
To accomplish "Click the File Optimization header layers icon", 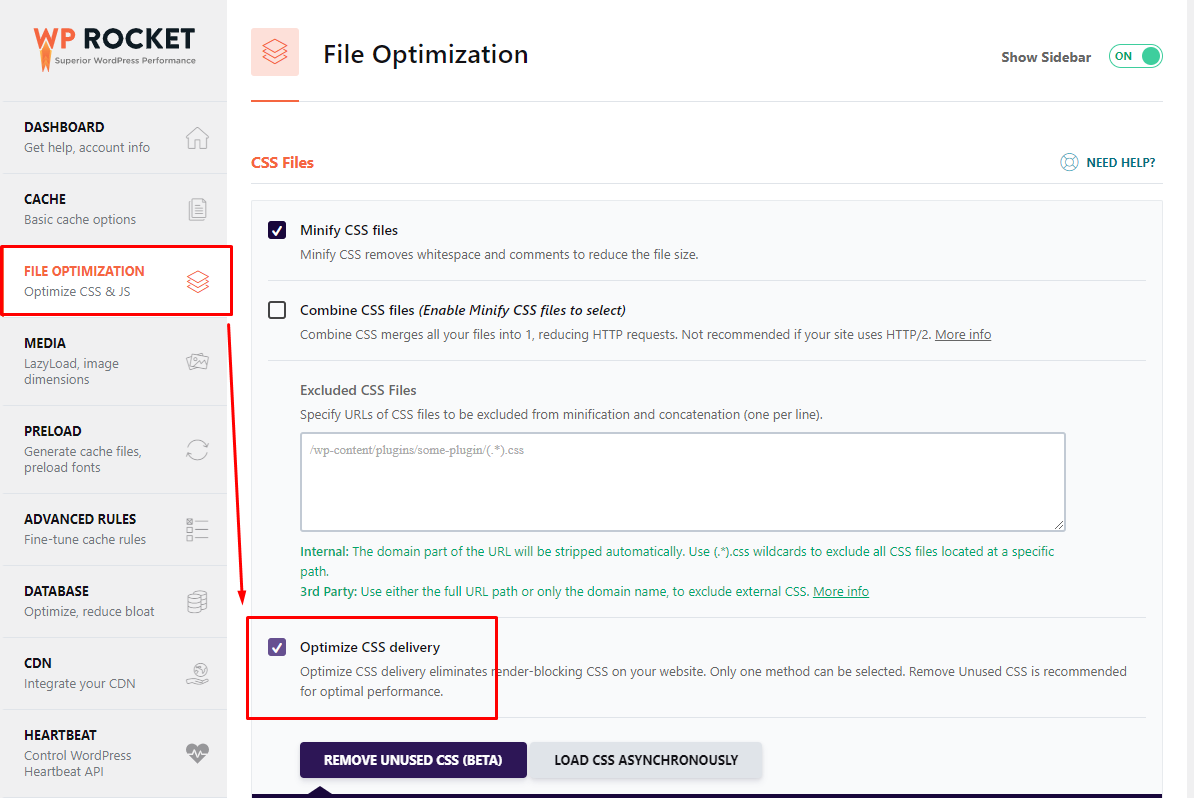I will 275,52.
